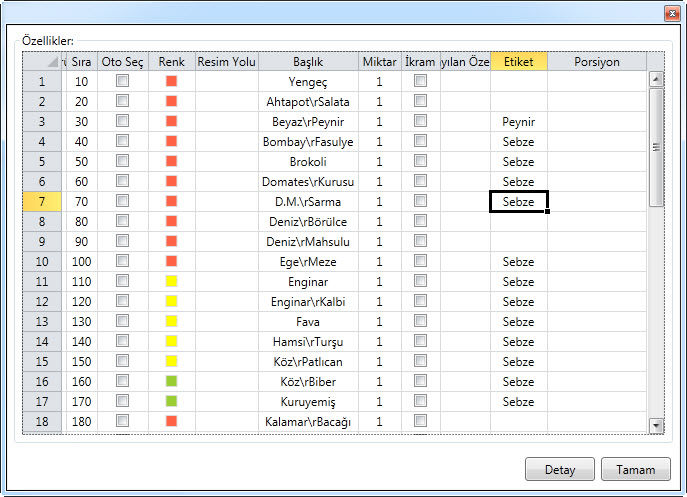This screenshot has height=497, width=687.
Task: Check Oto Seç for the Fava row
Action: point(122,321)
